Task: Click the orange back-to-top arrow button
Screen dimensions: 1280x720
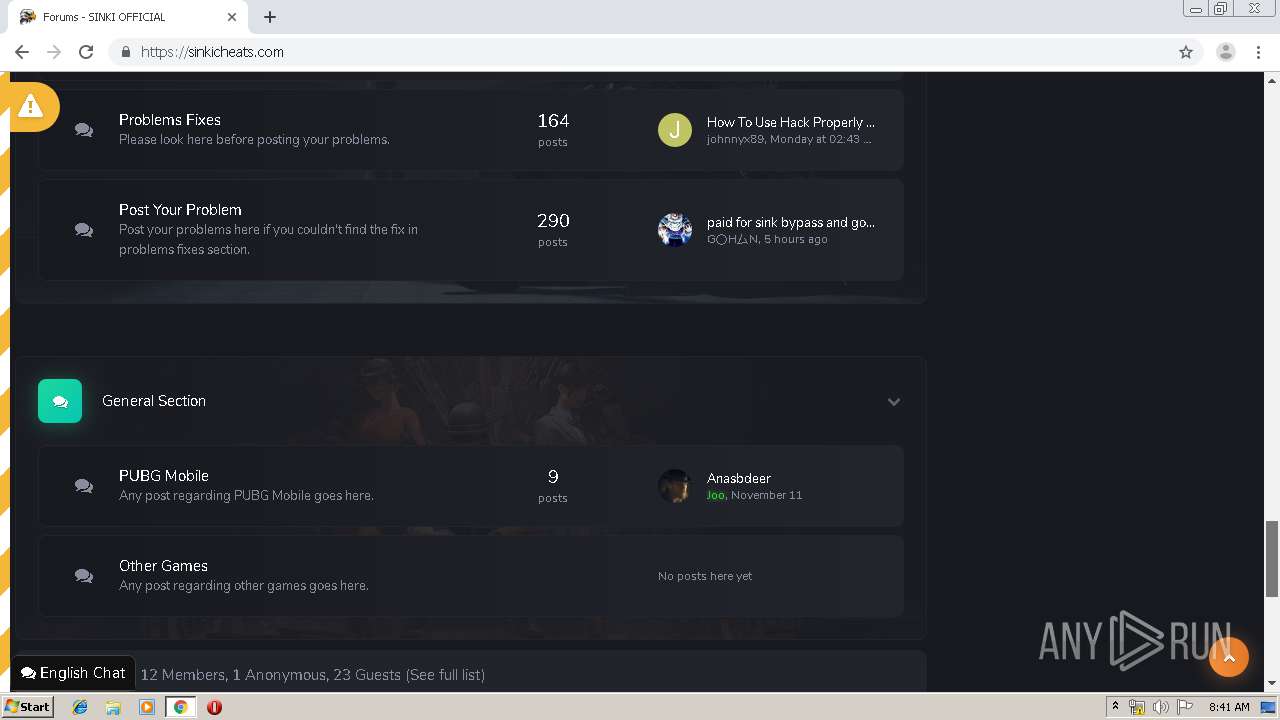Action: 1229,657
